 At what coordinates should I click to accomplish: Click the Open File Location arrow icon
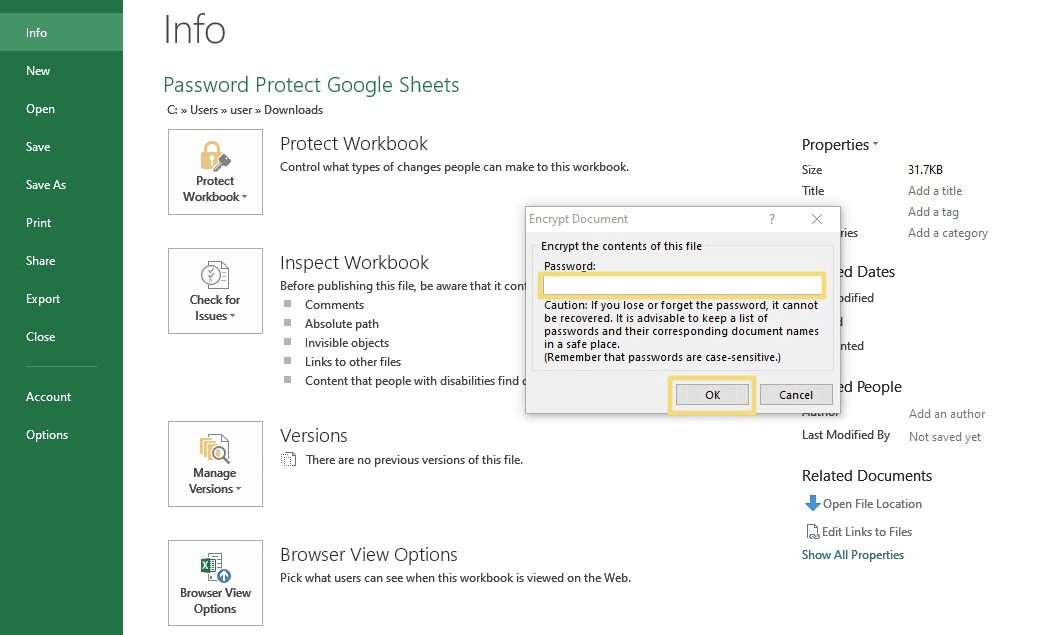(812, 503)
